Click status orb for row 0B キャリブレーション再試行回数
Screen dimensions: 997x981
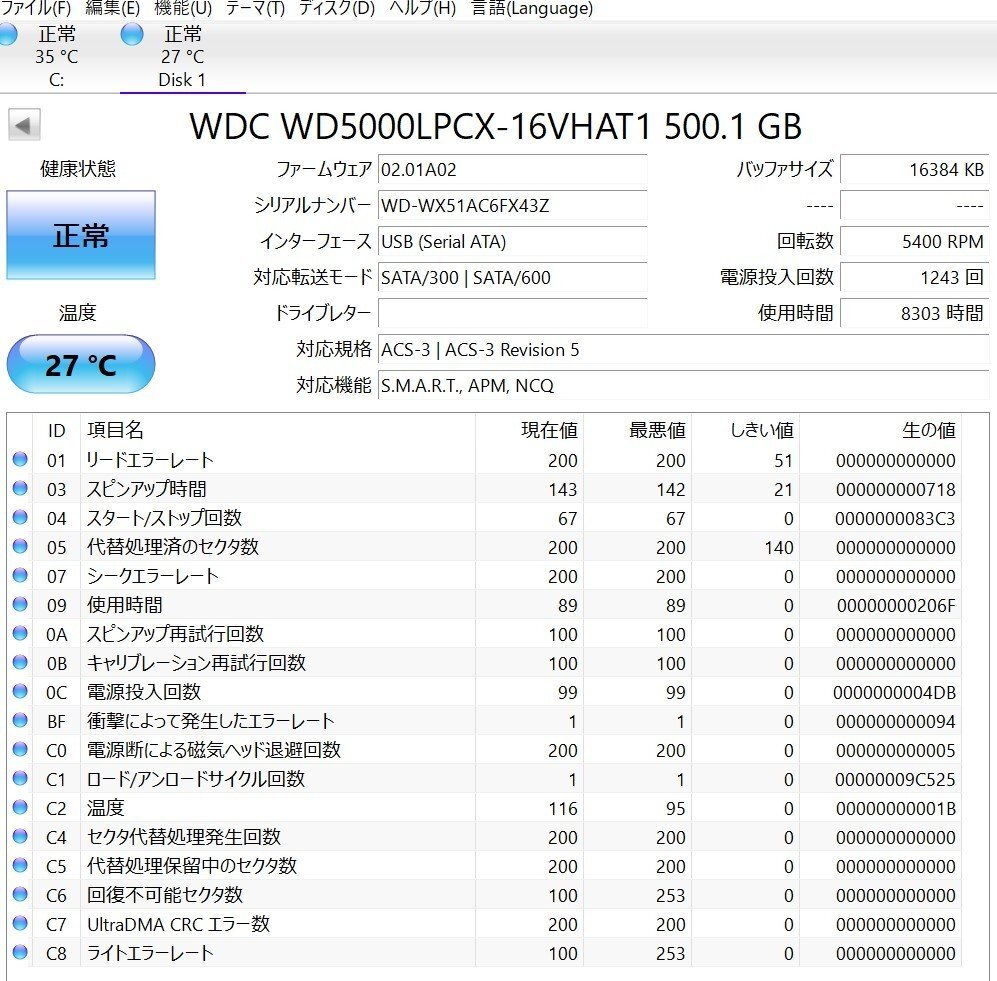[x=20, y=662]
